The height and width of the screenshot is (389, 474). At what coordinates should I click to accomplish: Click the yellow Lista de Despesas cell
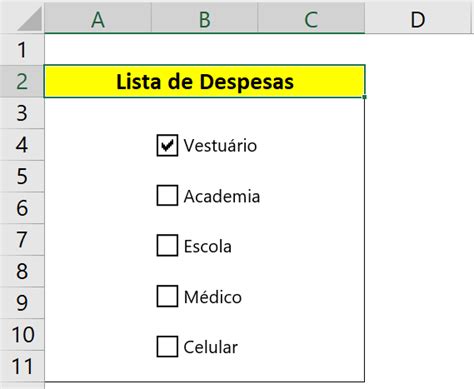[x=204, y=81]
